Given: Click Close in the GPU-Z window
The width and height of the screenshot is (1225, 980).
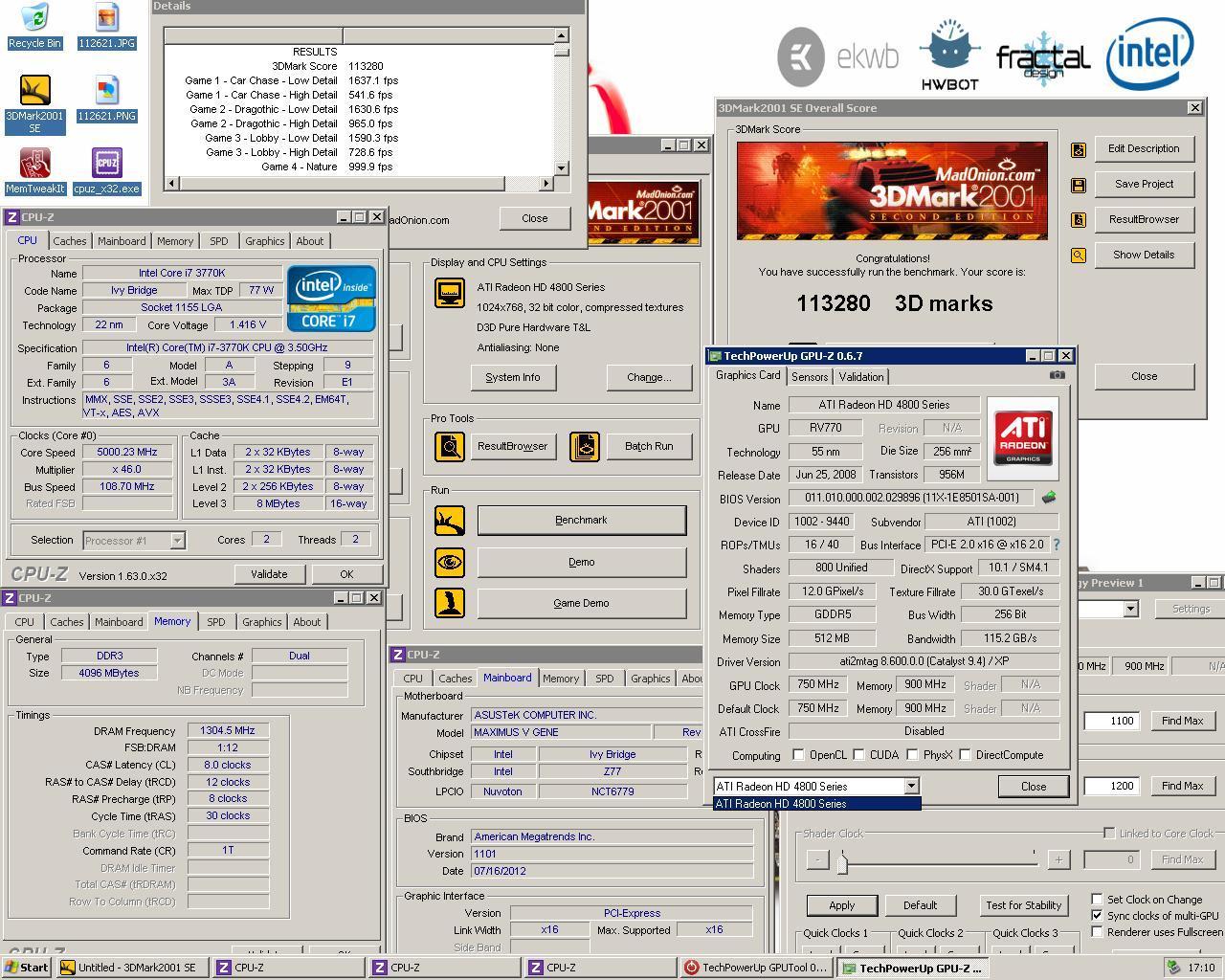Looking at the screenshot, I should [x=1034, y=787].
